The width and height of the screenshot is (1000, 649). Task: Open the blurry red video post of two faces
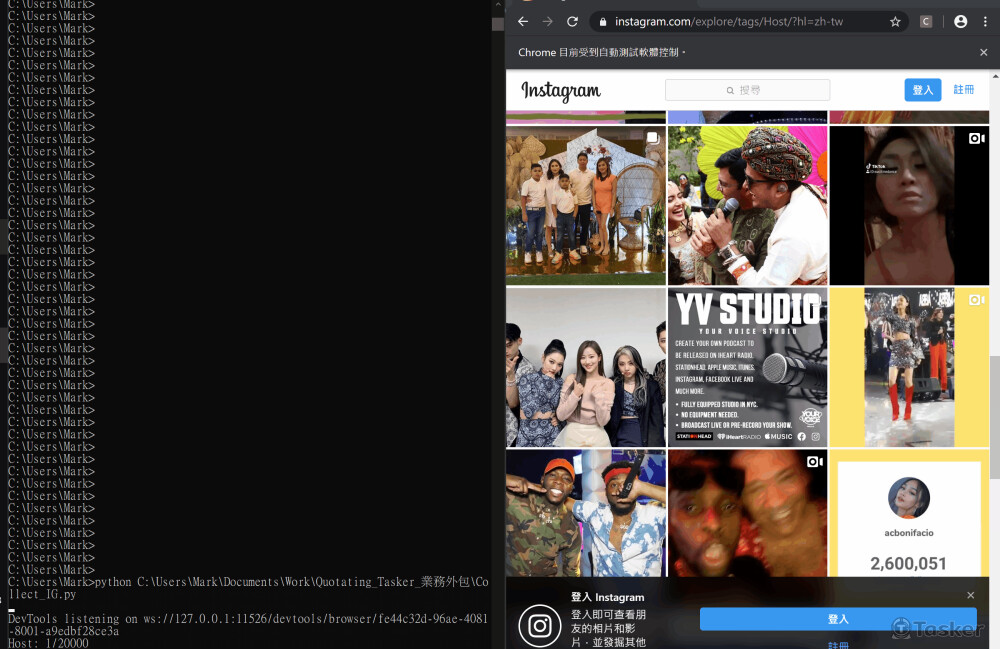(747, 513)
